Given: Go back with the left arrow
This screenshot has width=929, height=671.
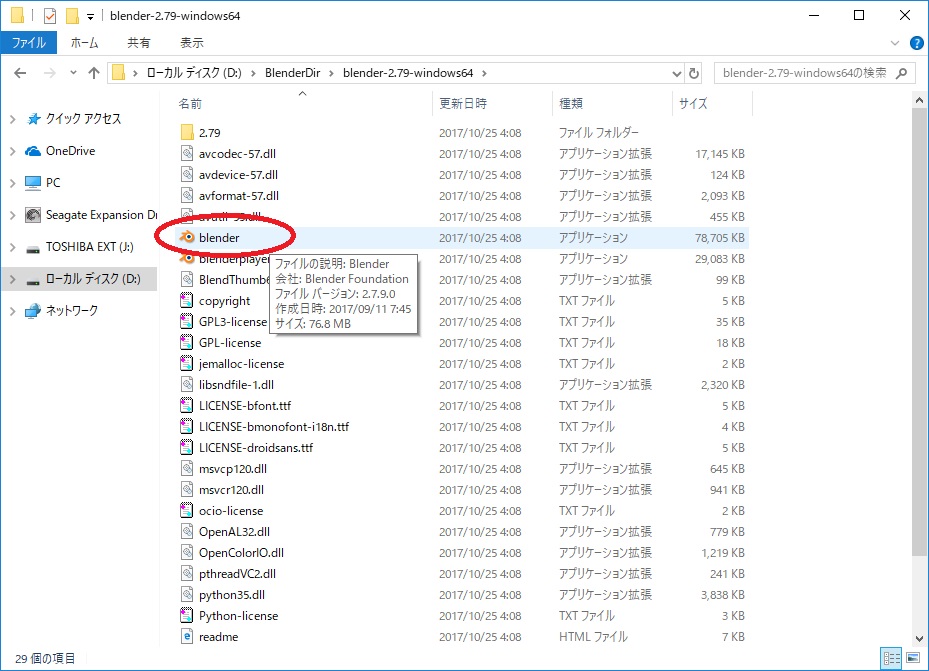Looking at the screenshot, I should [x=20, y=73].
